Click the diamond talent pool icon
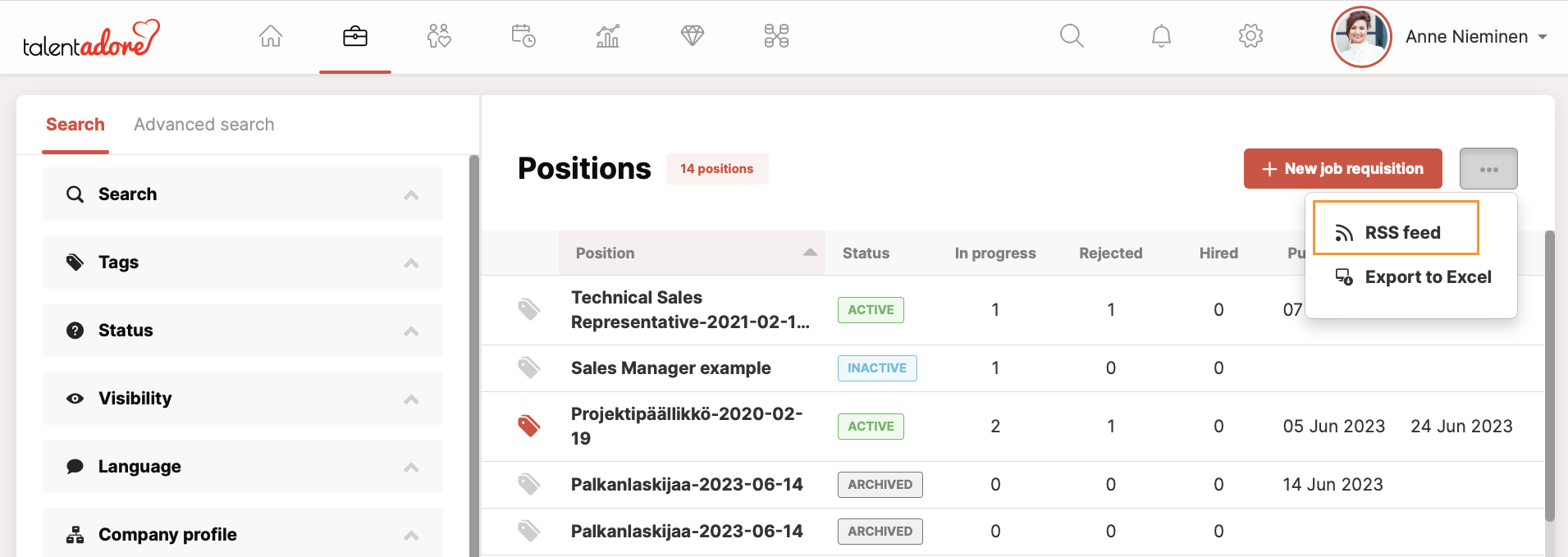This screenshot has width=1568, height=557. (693, 36)
